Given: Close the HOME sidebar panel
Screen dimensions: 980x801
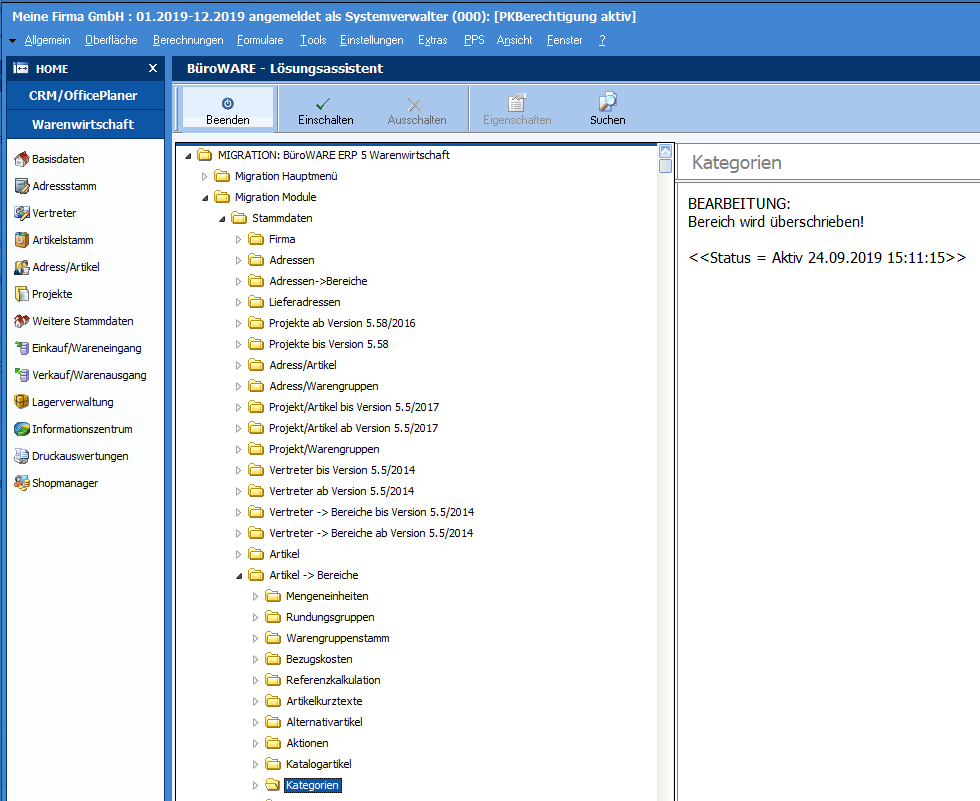Looking at the screenshot, I should coord(153,69).
